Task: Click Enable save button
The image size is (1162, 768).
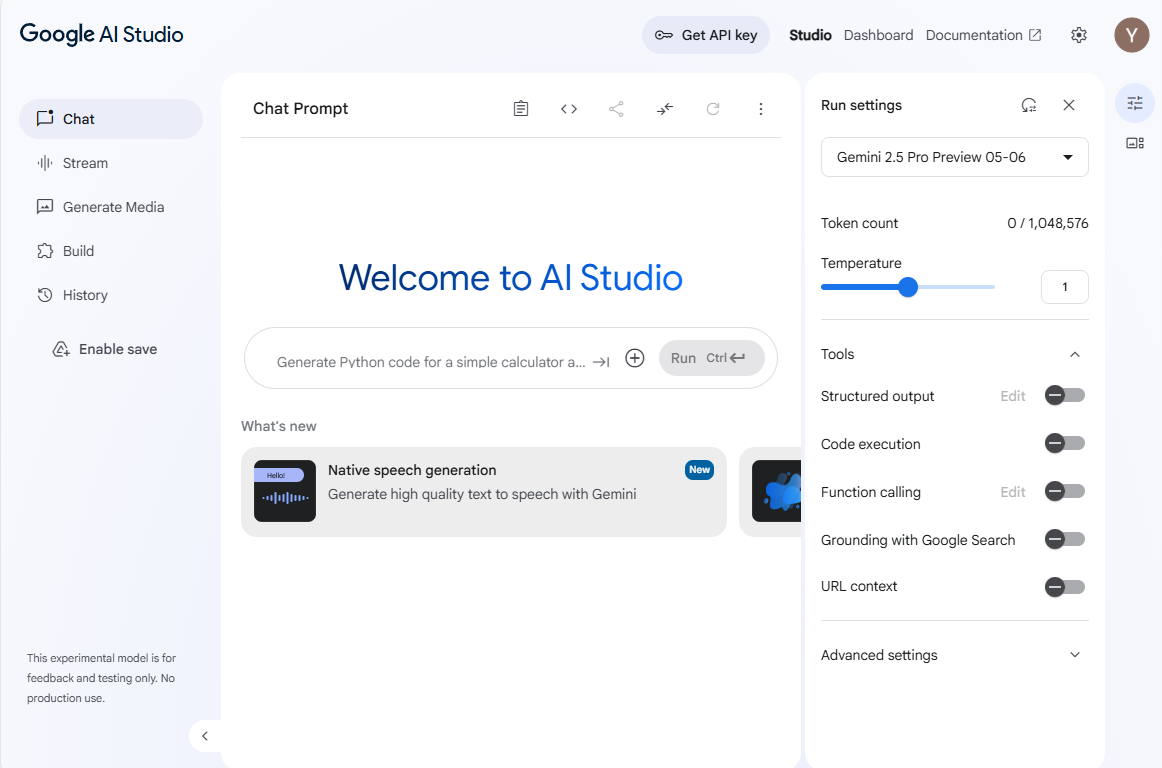Action: coord(104,349)
